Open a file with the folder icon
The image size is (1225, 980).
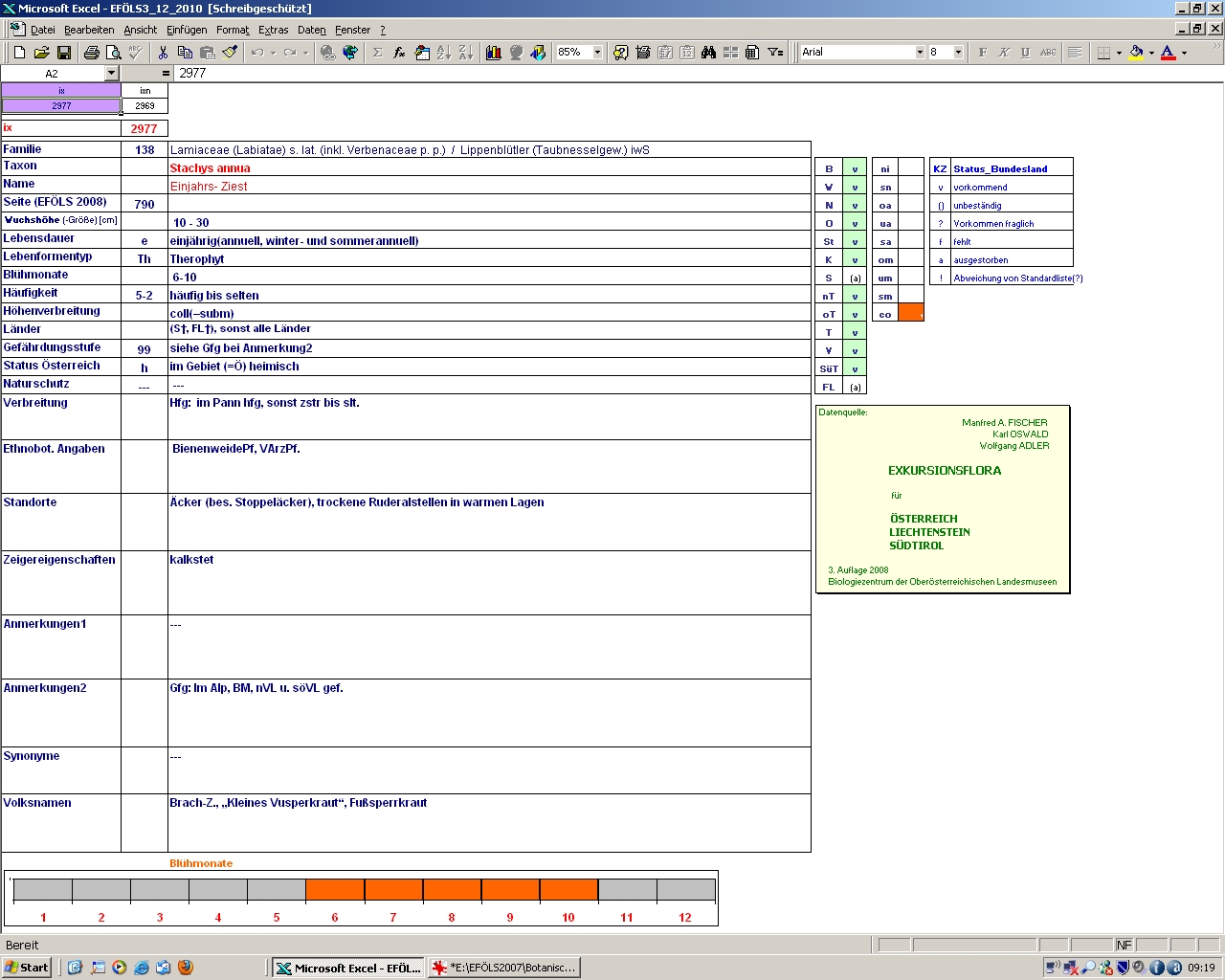click(41, 53)
